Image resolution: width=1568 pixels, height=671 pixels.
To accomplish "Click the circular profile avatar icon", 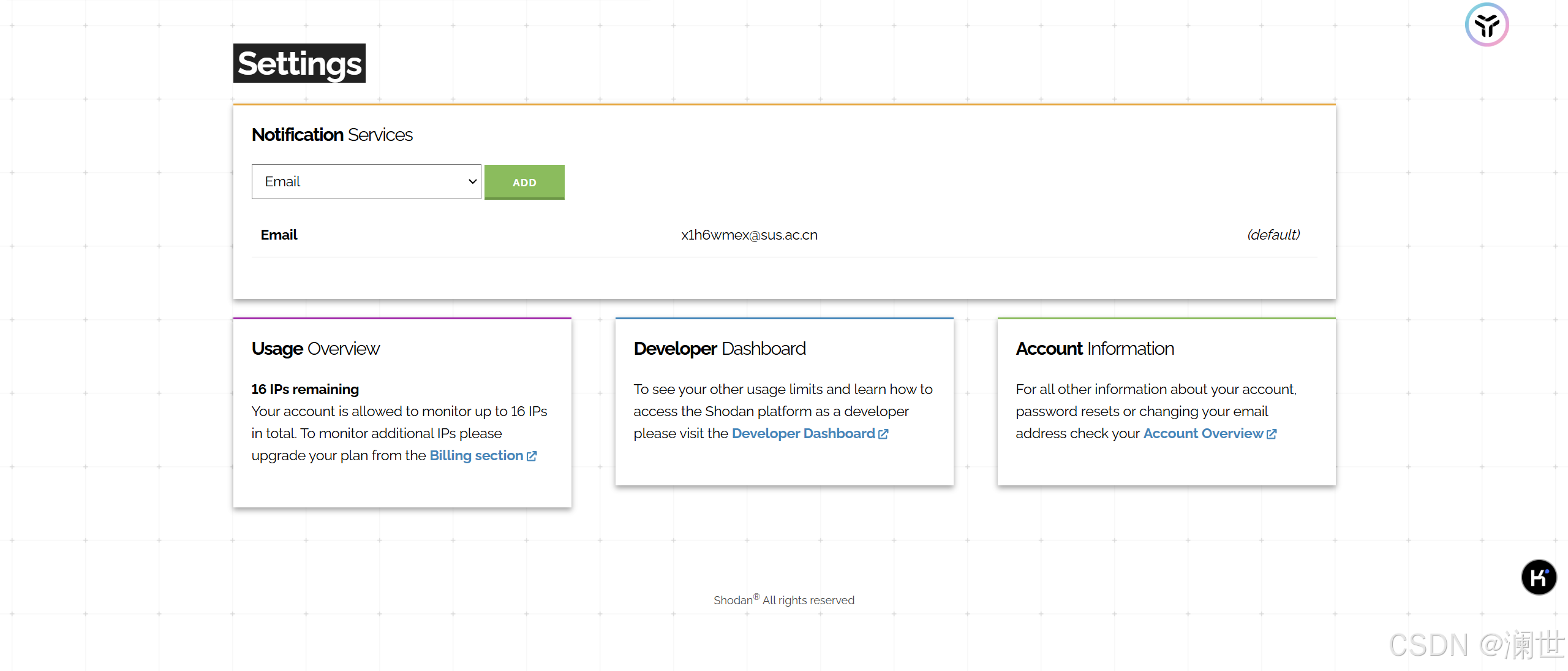I will click(x=1487, y=25).
